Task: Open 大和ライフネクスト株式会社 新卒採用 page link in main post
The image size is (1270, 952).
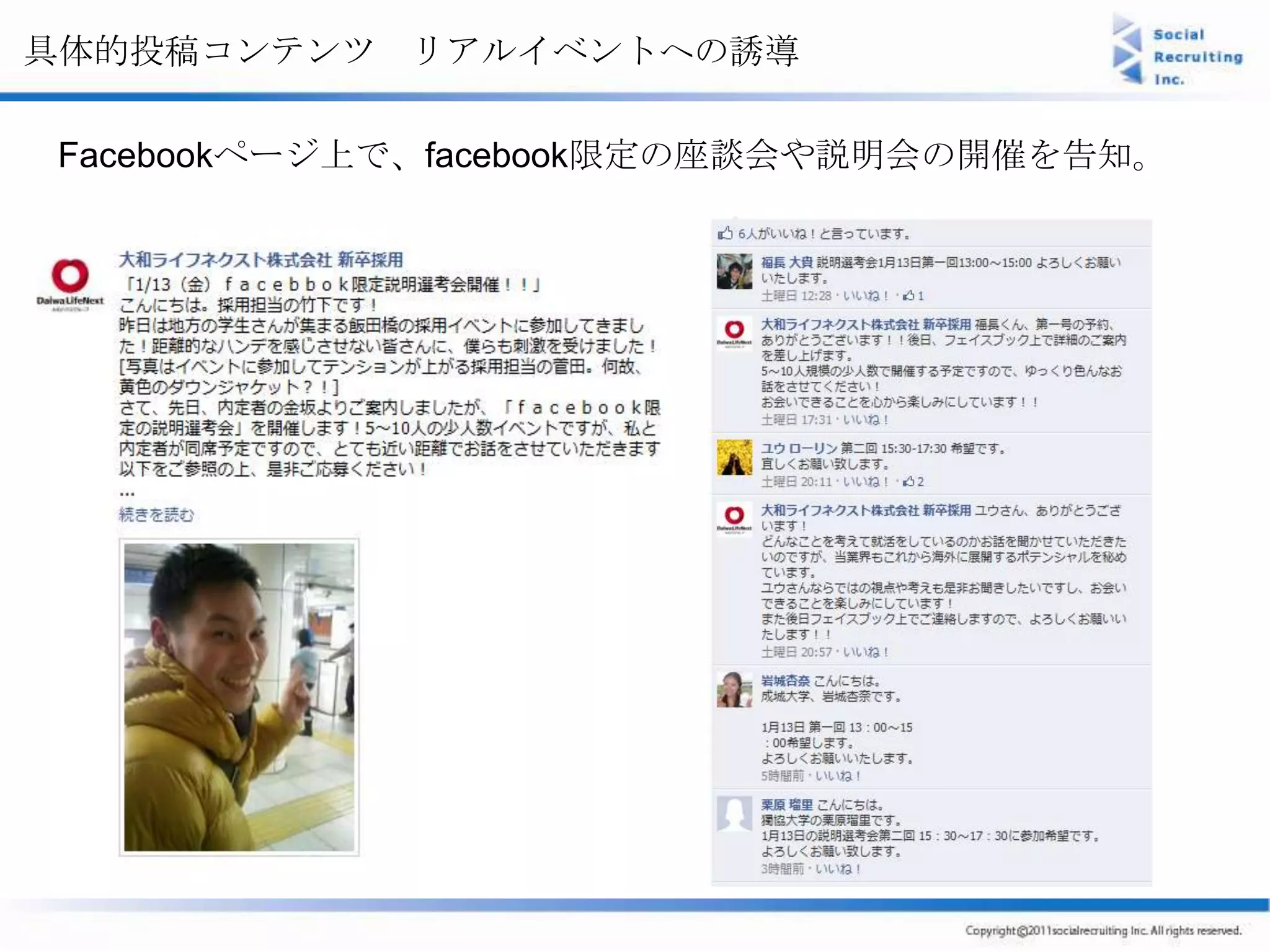Action: (260, 260)
